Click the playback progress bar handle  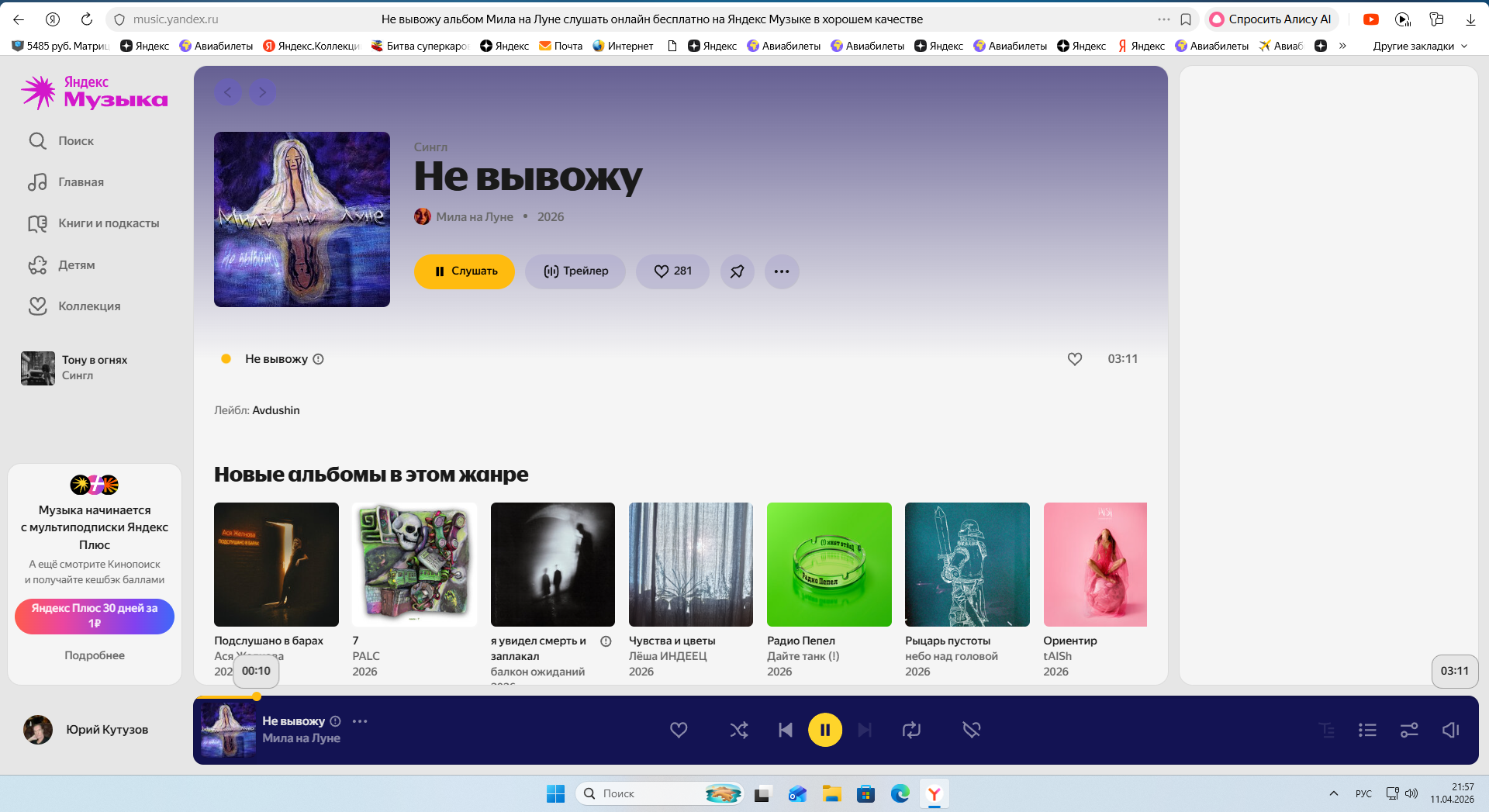tap(256, 696)
